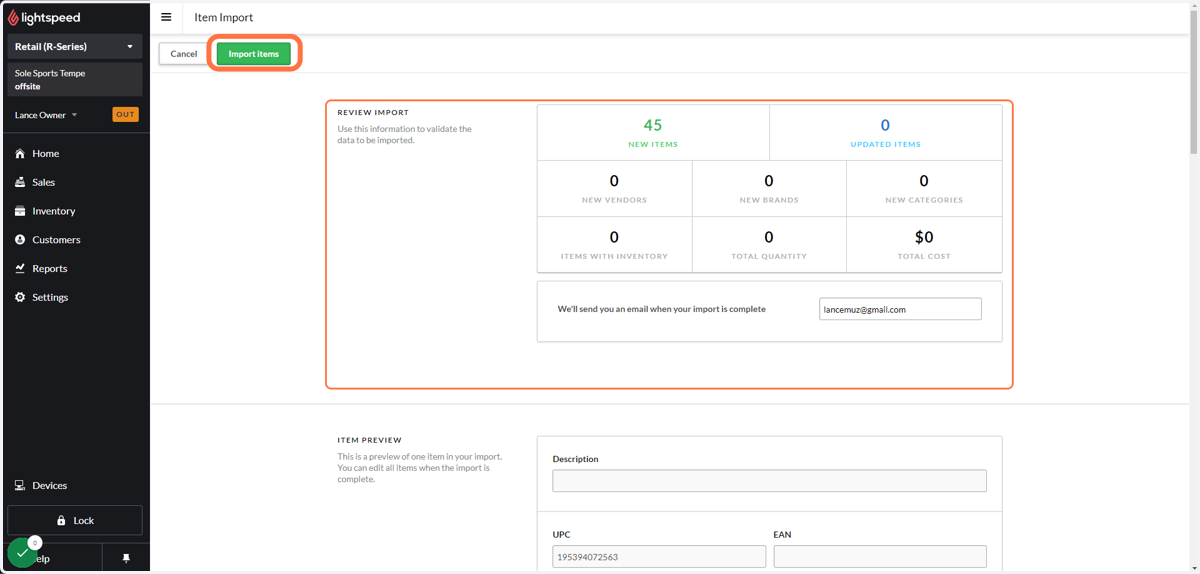Open the Retail (R-Series) product dropdown
1200x574 pixels.
pos(75,47)
